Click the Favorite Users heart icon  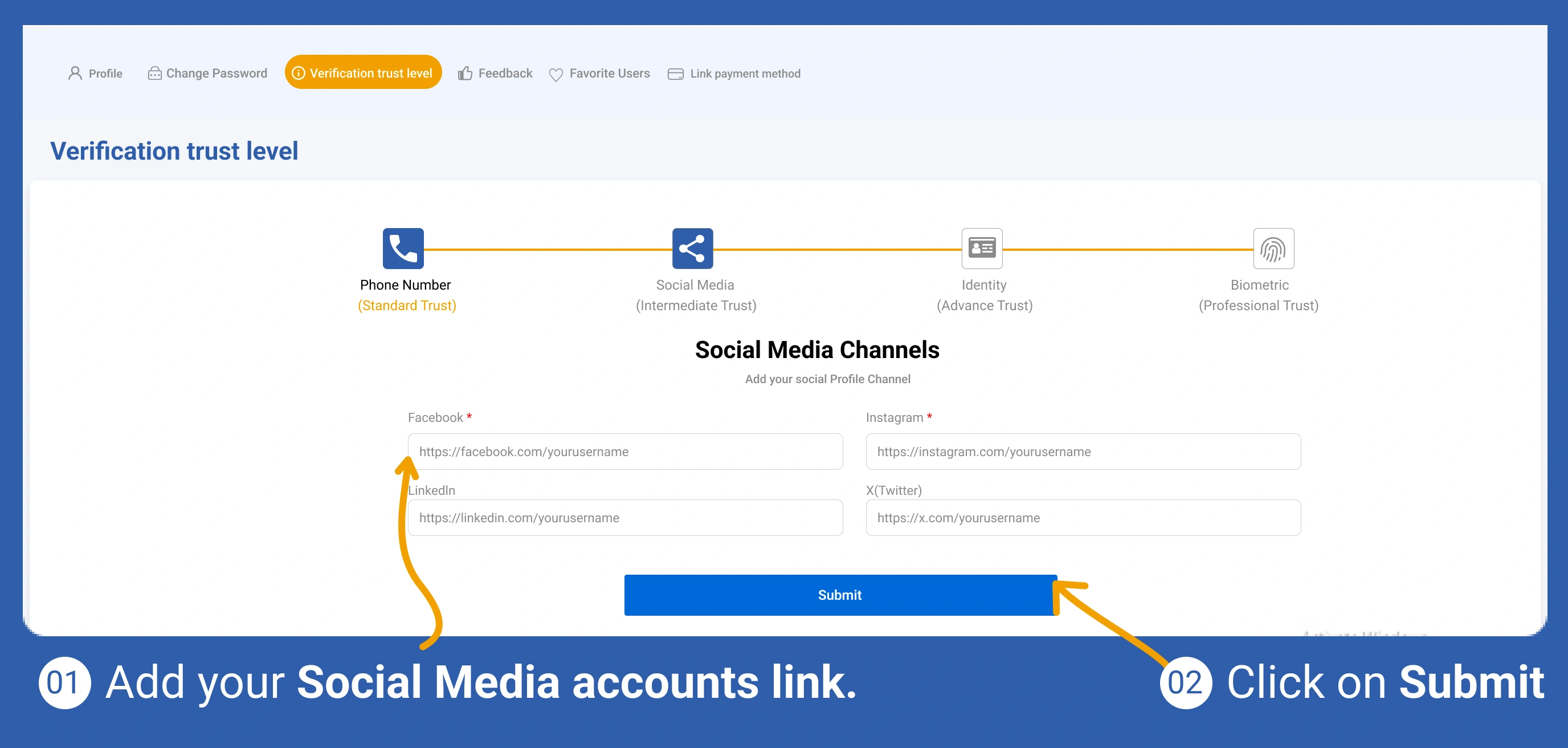[556, 74]
